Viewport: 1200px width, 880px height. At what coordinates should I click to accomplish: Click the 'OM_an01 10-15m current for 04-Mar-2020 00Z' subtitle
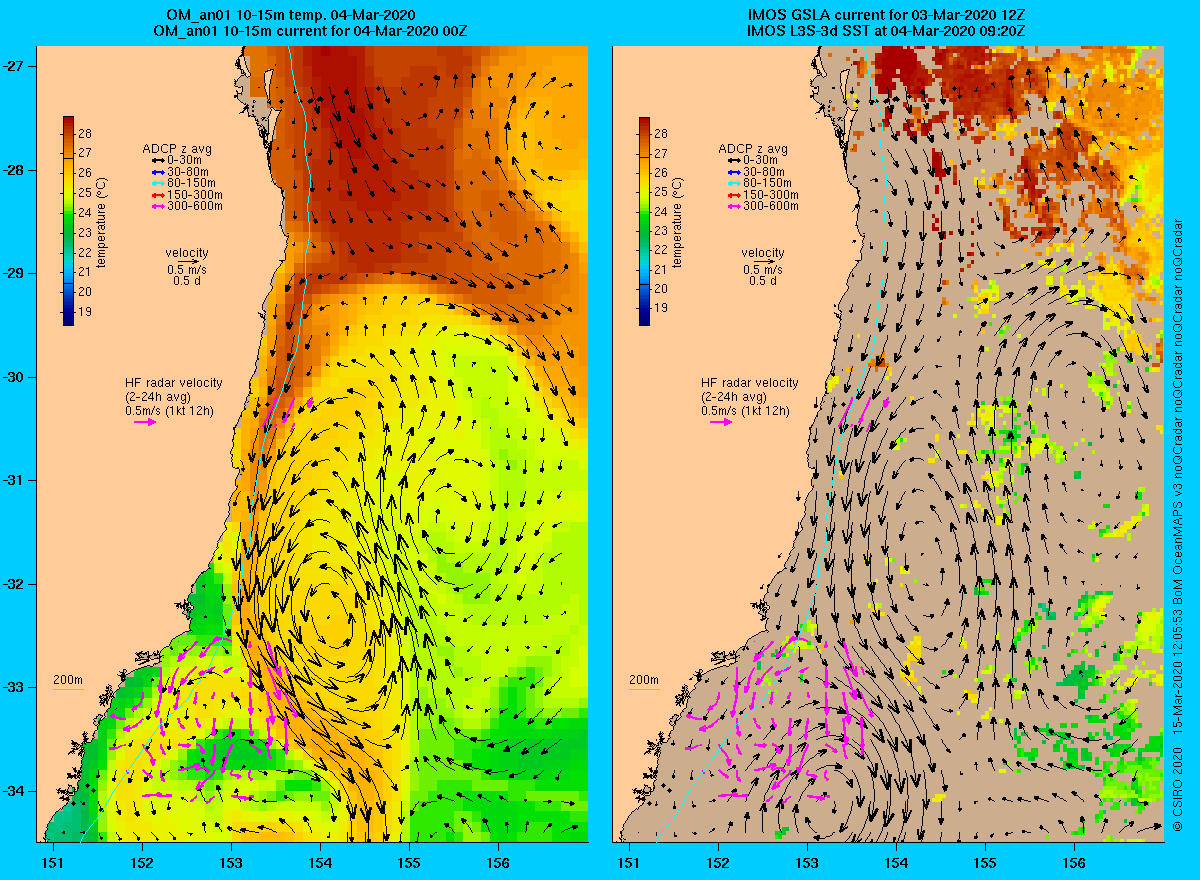click(x=312, y=31)
